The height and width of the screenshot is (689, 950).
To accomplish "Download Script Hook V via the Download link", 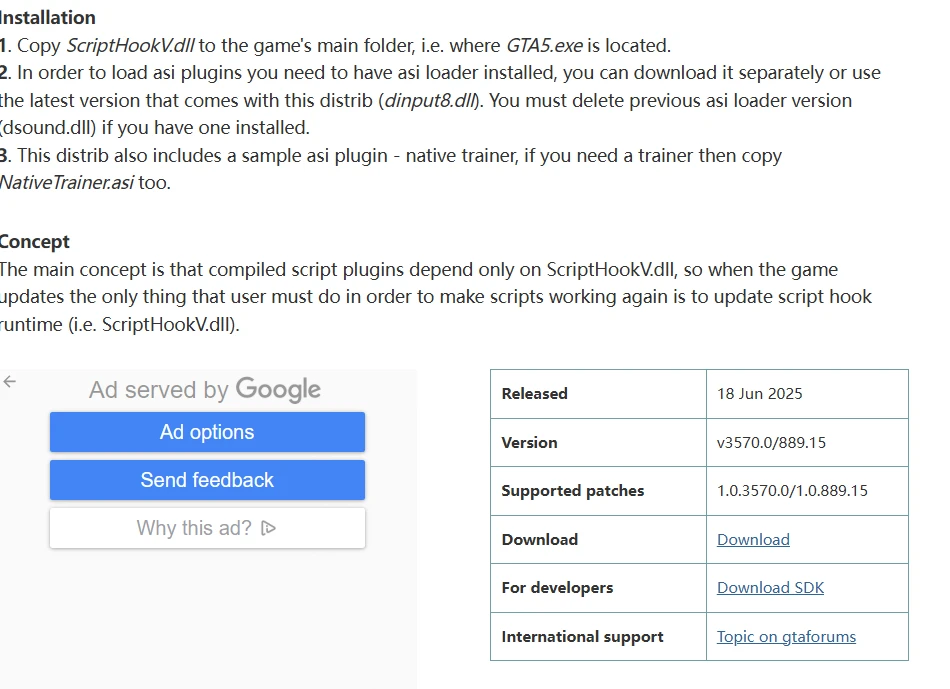I will (753, 539).
